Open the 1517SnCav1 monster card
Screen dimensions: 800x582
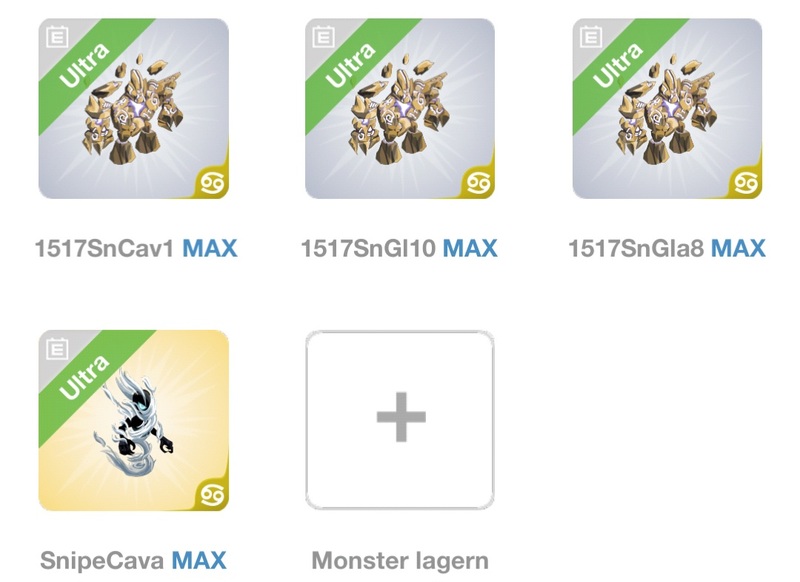(x=134, y=109)
